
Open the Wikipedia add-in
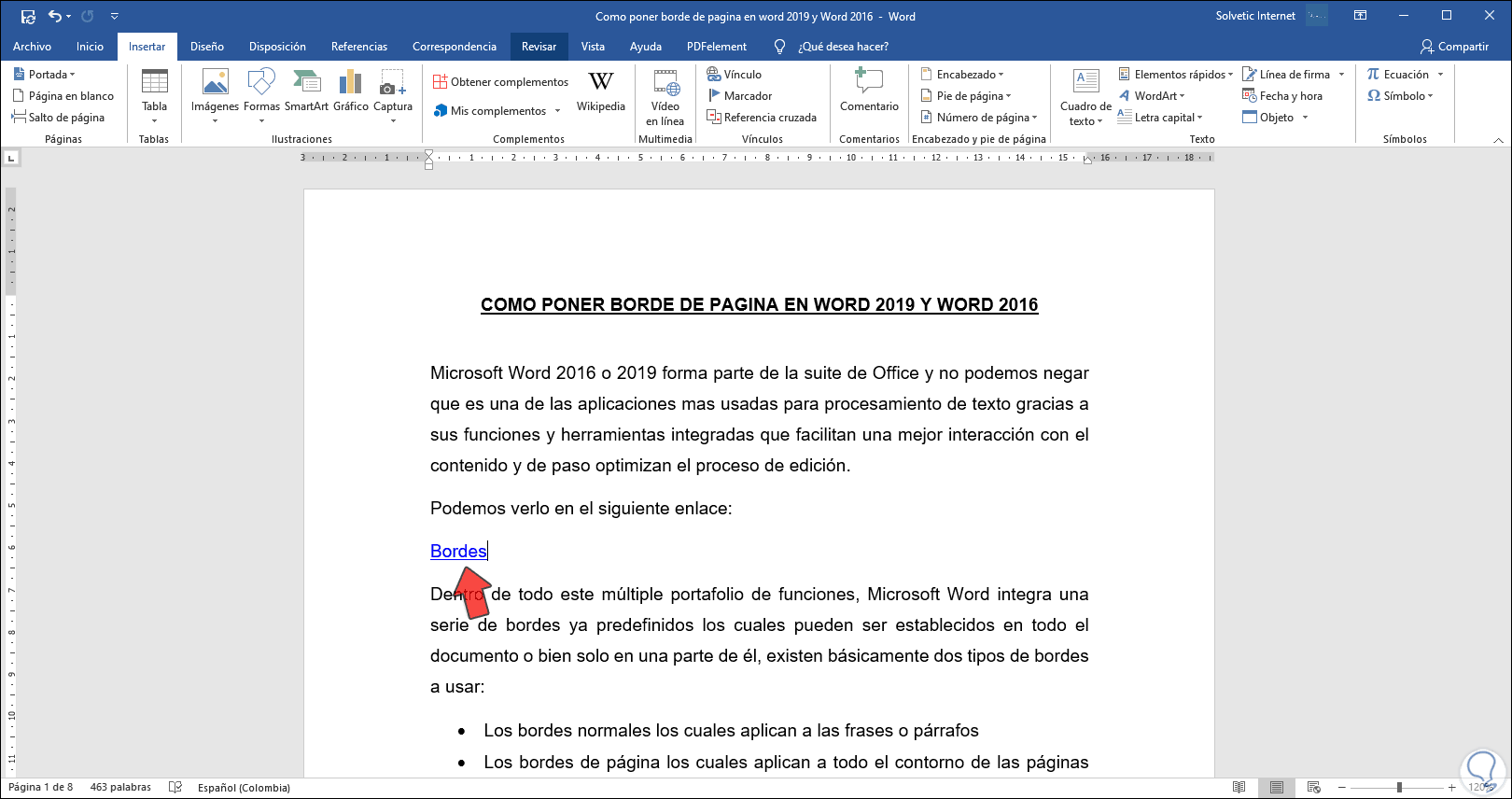(x=601, y=91)
